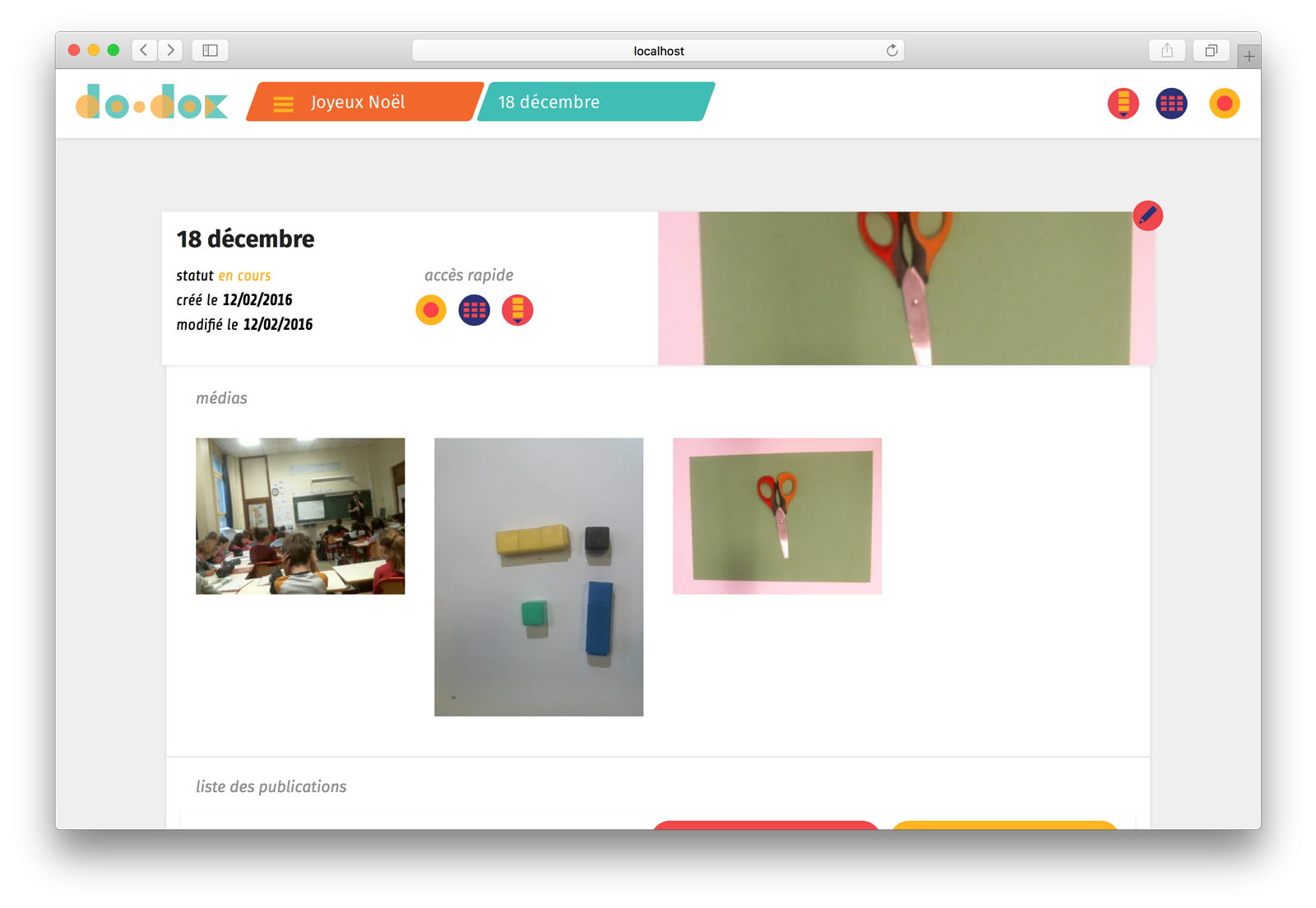Open the colored blocks photo thumbnail
Image resolution: width=1316 pixels, height=908 pixels.
[x=539, y=577]
